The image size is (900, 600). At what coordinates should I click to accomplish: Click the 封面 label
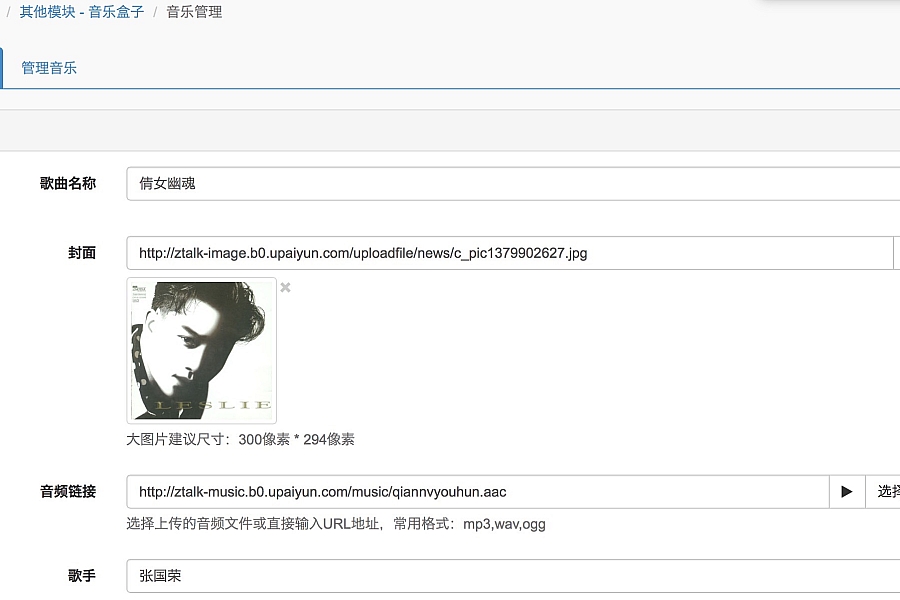[x=82, y=253]
